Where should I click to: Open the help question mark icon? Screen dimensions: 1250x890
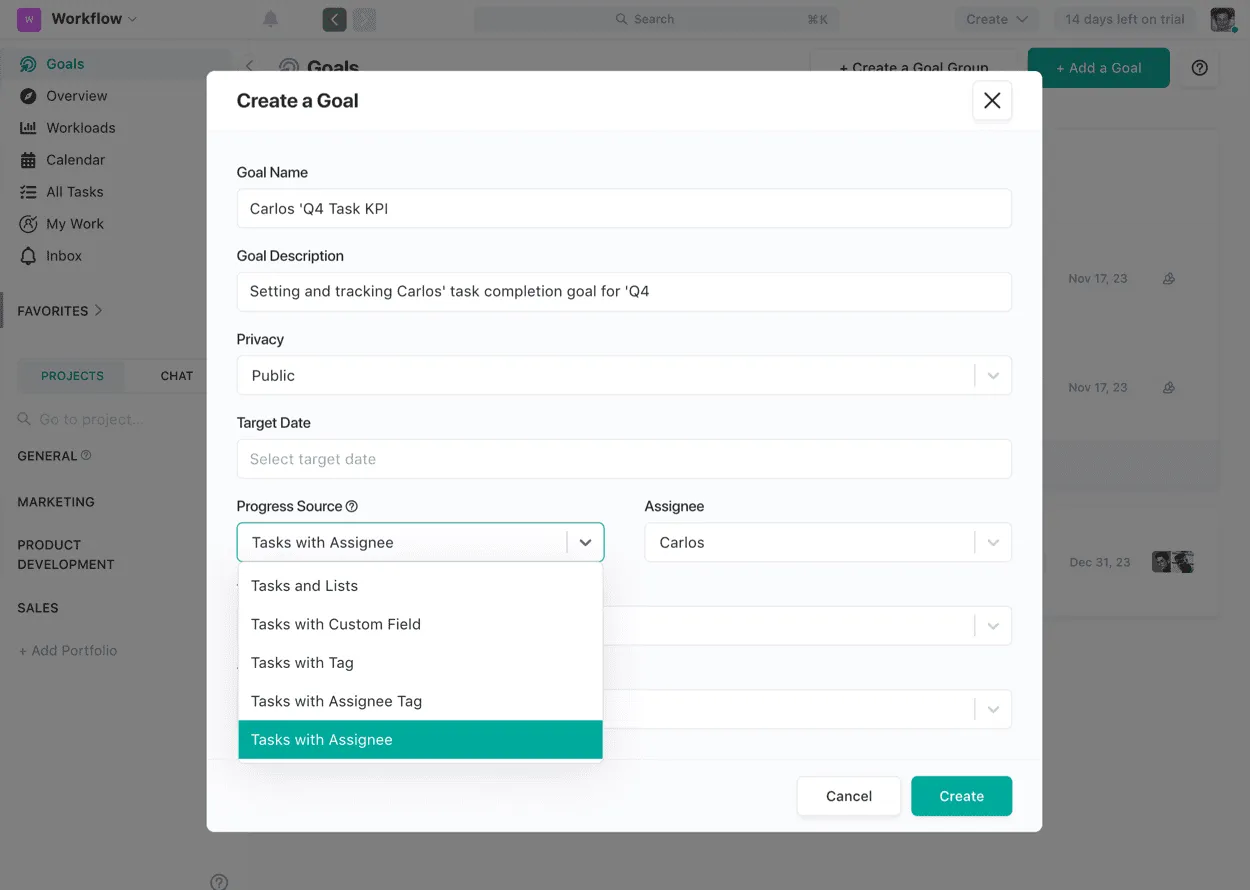1199,67
